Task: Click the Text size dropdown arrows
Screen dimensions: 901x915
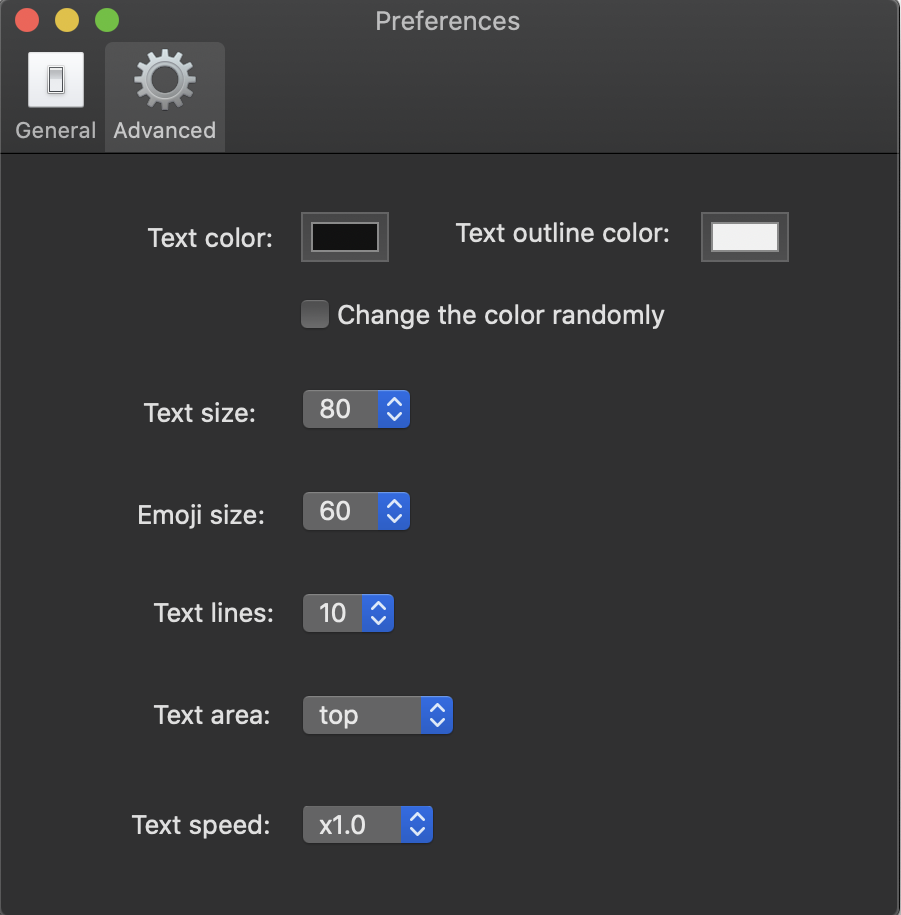Action: (394, 409)
